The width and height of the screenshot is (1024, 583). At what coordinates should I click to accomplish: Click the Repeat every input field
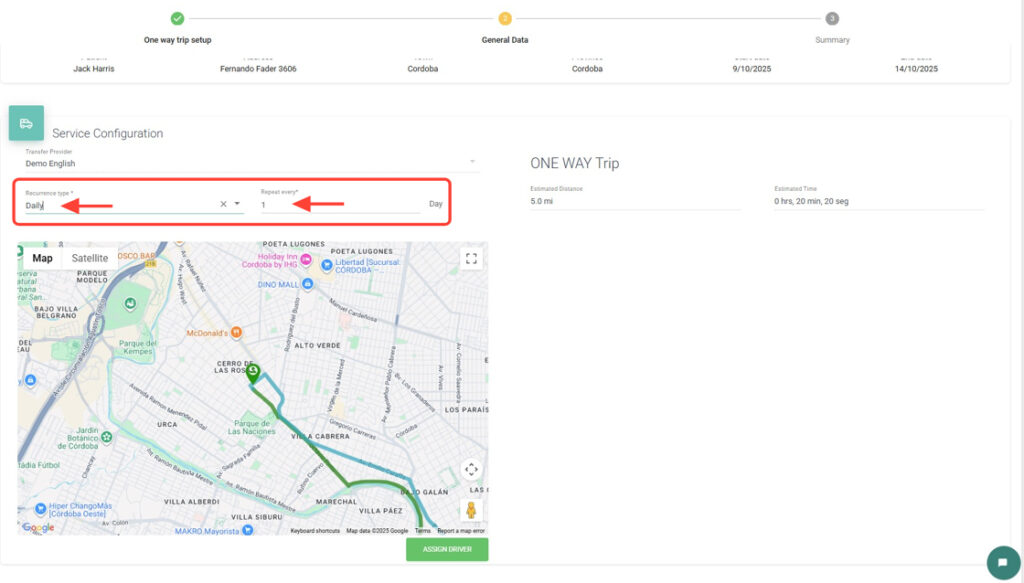(x=340, y=205)
